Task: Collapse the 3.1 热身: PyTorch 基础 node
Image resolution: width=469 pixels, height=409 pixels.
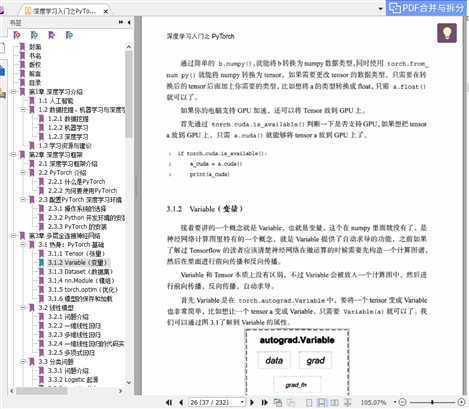Action: pos(23,244)
